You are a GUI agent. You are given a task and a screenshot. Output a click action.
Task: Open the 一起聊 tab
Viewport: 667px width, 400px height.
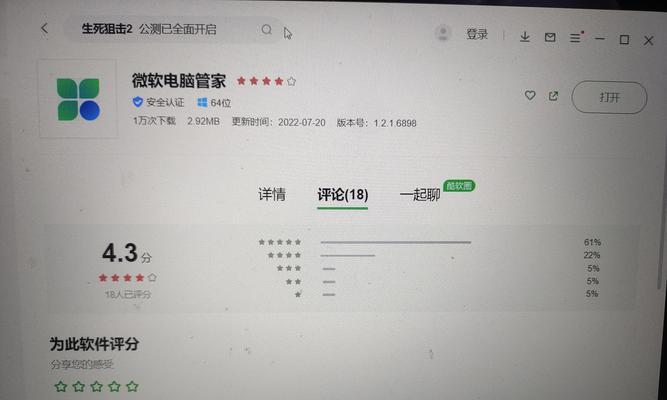tap(420, 195)
